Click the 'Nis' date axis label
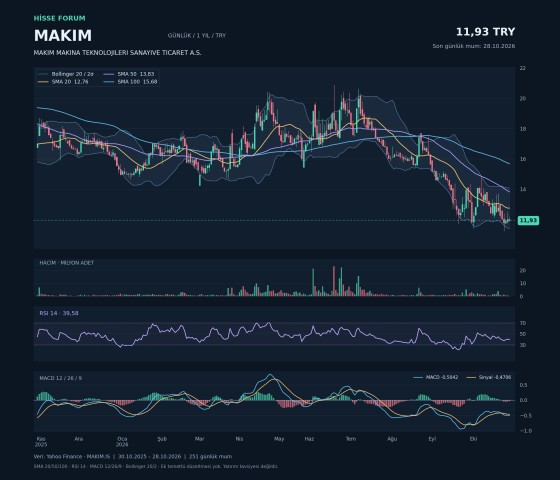 [239, 439]
